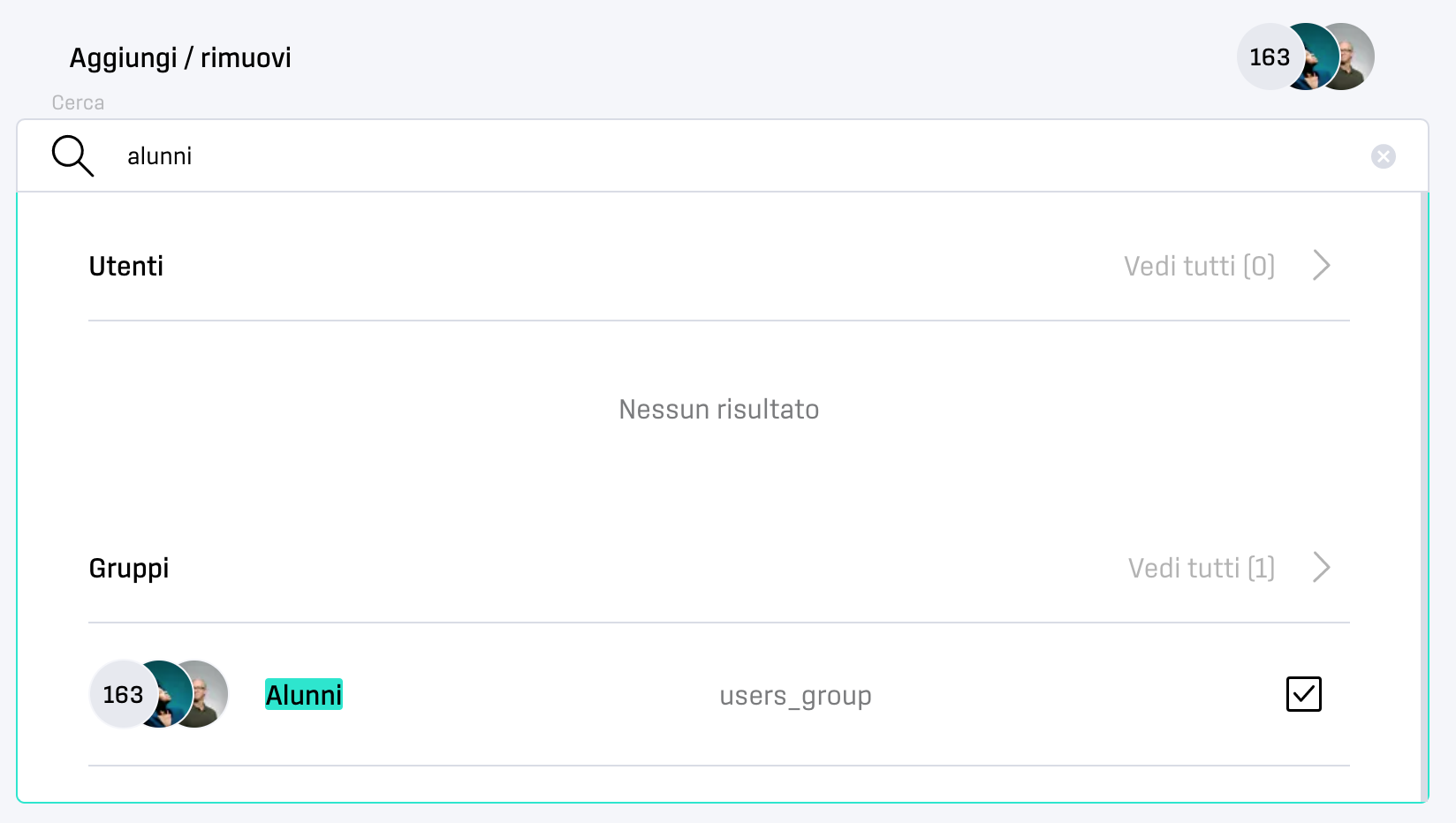This screenshot has width=1456, height=823.
Task: Open Vedi tutti (0) users link
Action: pyautogui.click(x=1199, y=266)
